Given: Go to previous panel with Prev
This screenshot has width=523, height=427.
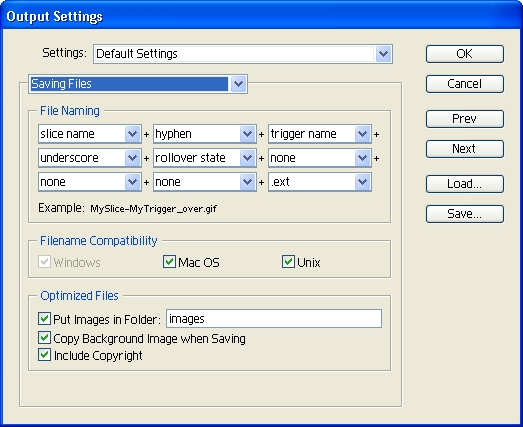Looking at the screenshot, I should 465,119.
